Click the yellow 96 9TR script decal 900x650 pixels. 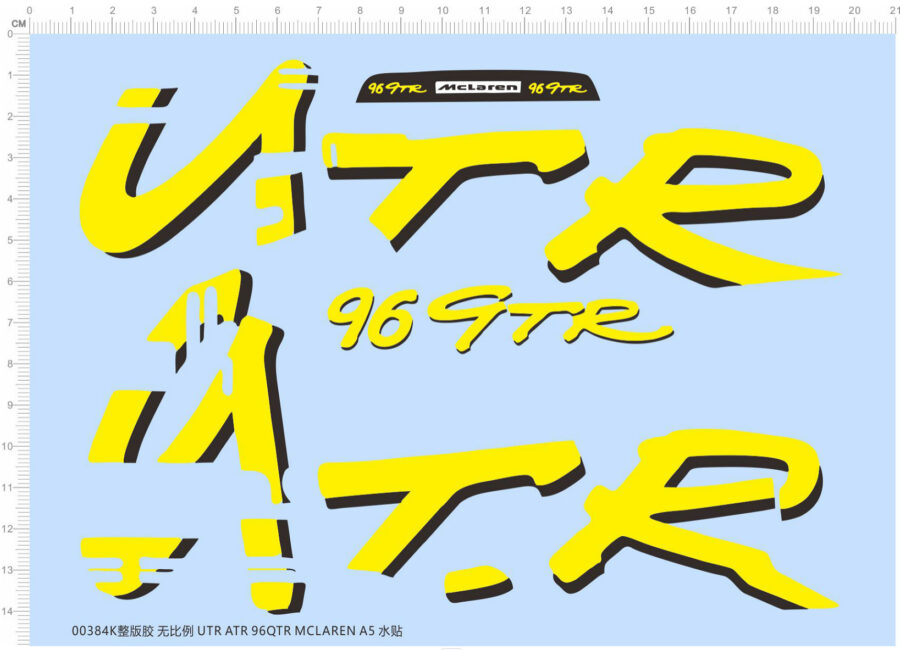pyautogui.click(x=480, y=315)
